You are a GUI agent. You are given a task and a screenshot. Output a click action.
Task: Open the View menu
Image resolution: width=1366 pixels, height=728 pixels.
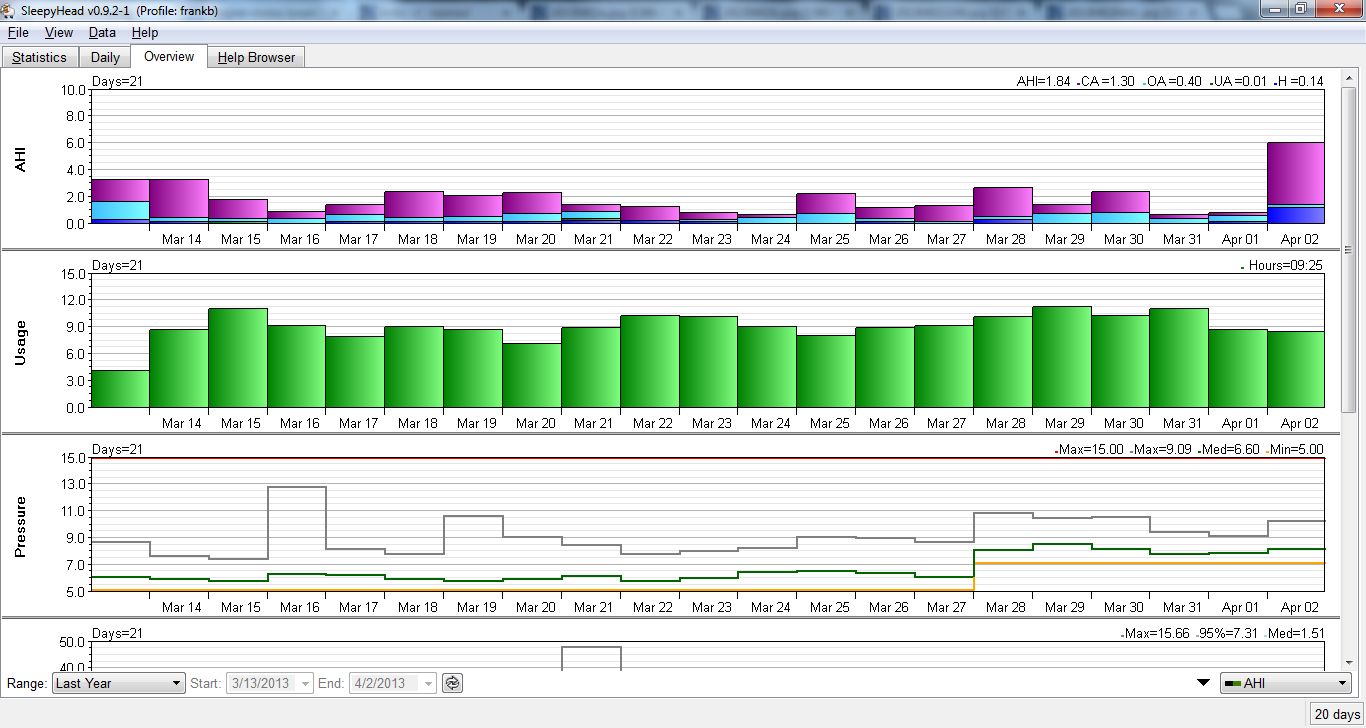click(59, 33)
